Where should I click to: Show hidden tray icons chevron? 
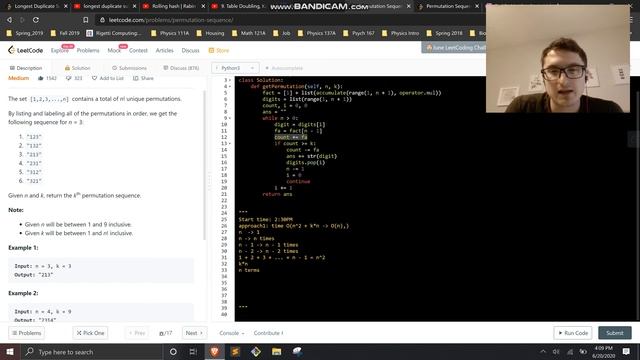543,351
